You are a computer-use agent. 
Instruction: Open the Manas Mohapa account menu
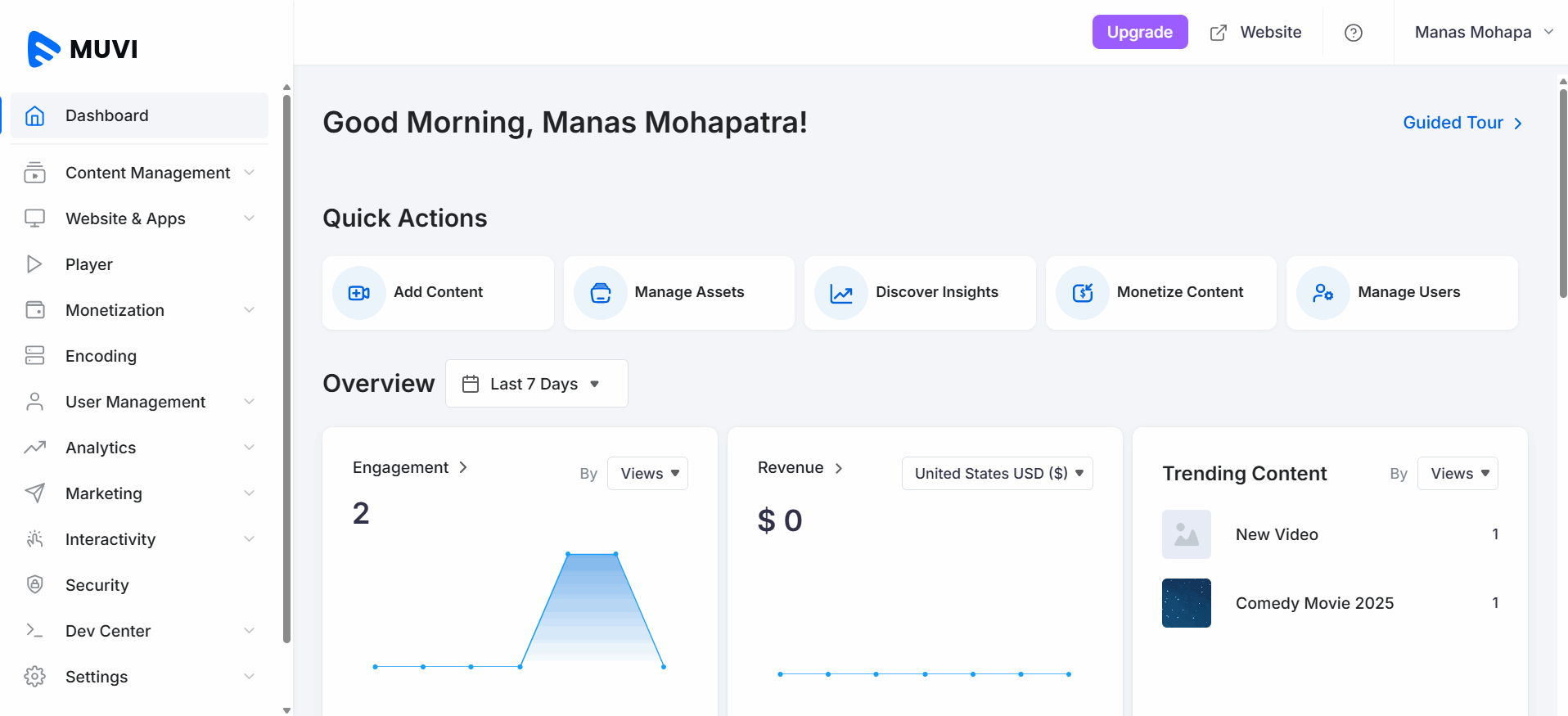click(1482, 33)
